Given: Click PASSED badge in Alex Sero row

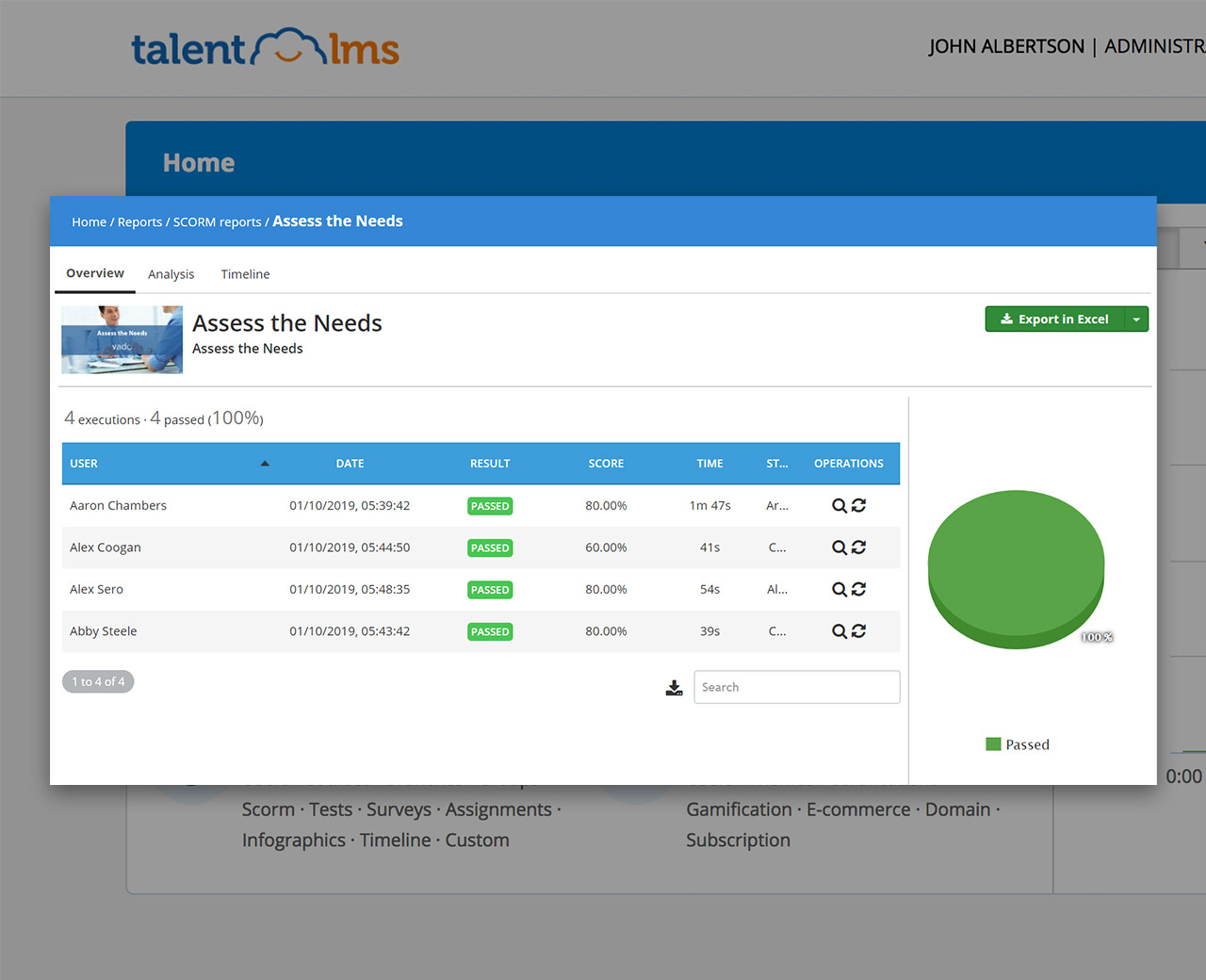Looking at the screenshot, I should coord(490,590).
